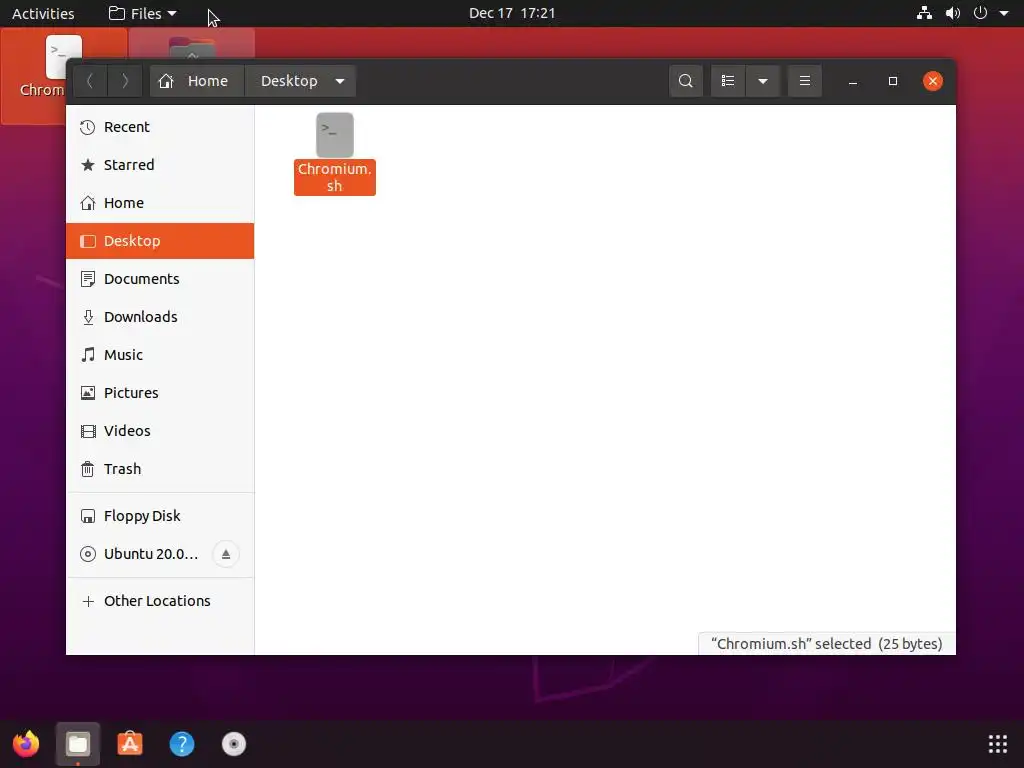This screenshot has height=768, width=1024.
Task: Open Activities overview
Action: click(x=43, y=13)
